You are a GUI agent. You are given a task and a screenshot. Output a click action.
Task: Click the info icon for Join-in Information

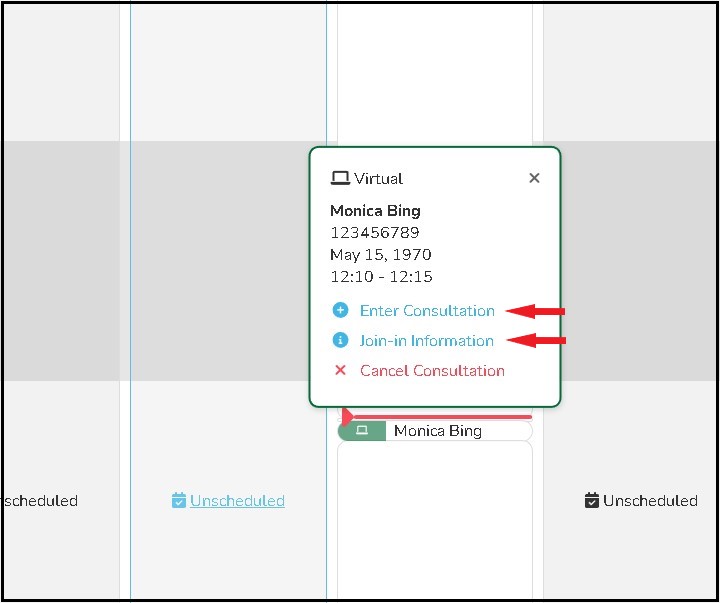pyautogui.click(x=340, y=340)
